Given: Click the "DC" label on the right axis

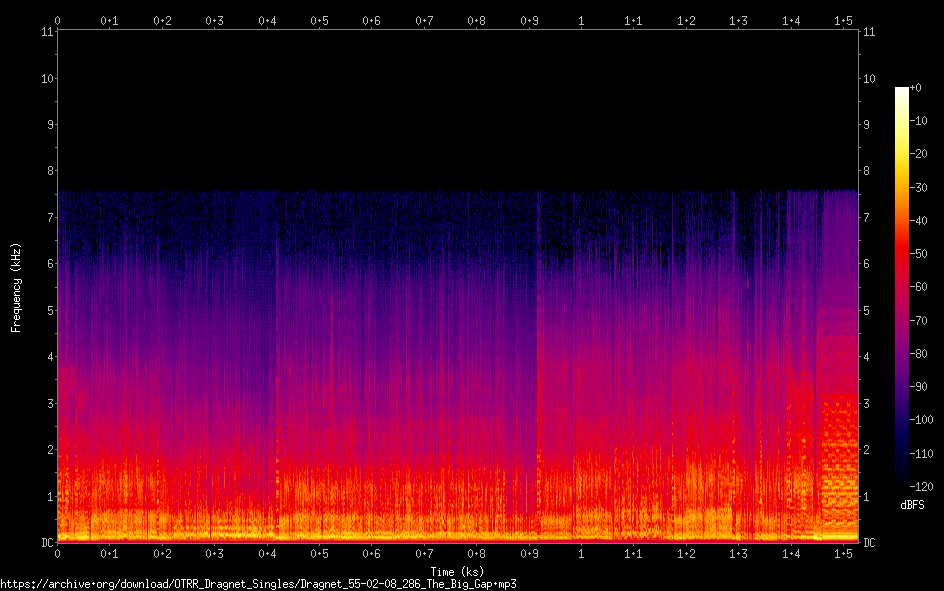Looking at the screenshot, I should click(x=870, y=543).
